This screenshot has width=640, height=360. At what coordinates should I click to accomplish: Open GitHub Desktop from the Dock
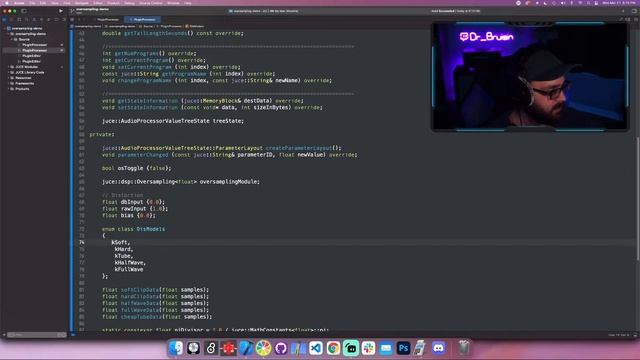click(x=281, y=348)
